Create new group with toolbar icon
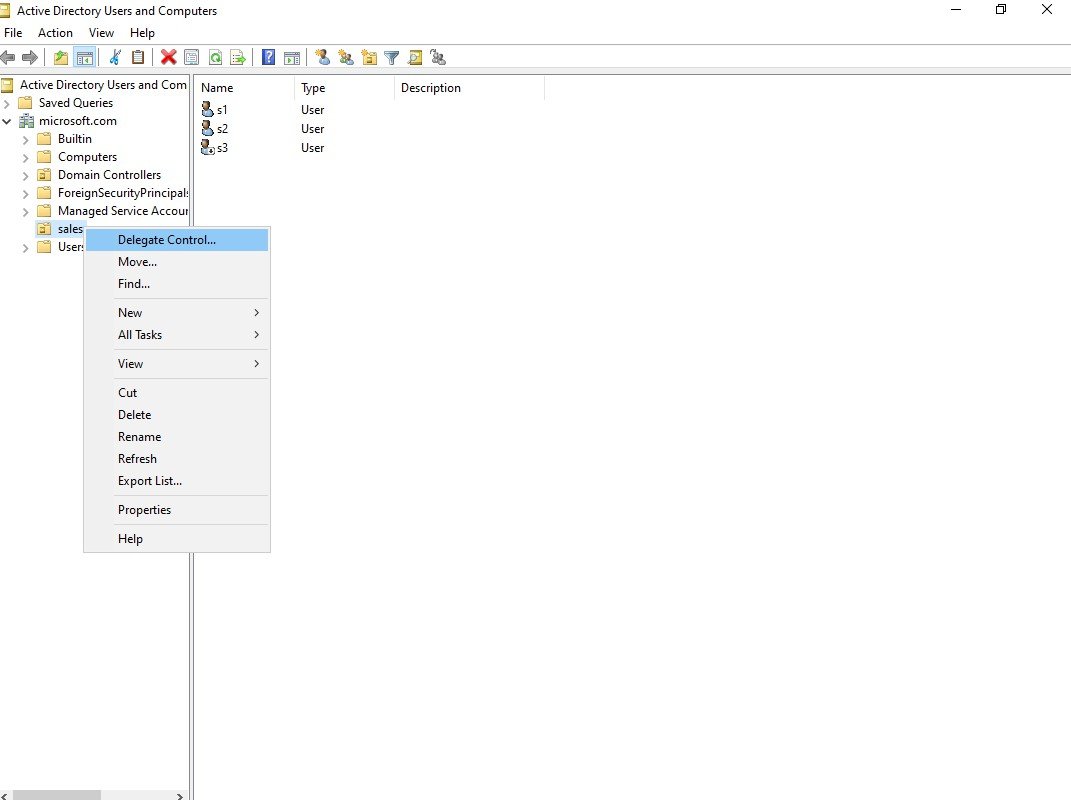The height and width of the screenshot is (800, 1071). pyautogui.click(x=346, y=58)
